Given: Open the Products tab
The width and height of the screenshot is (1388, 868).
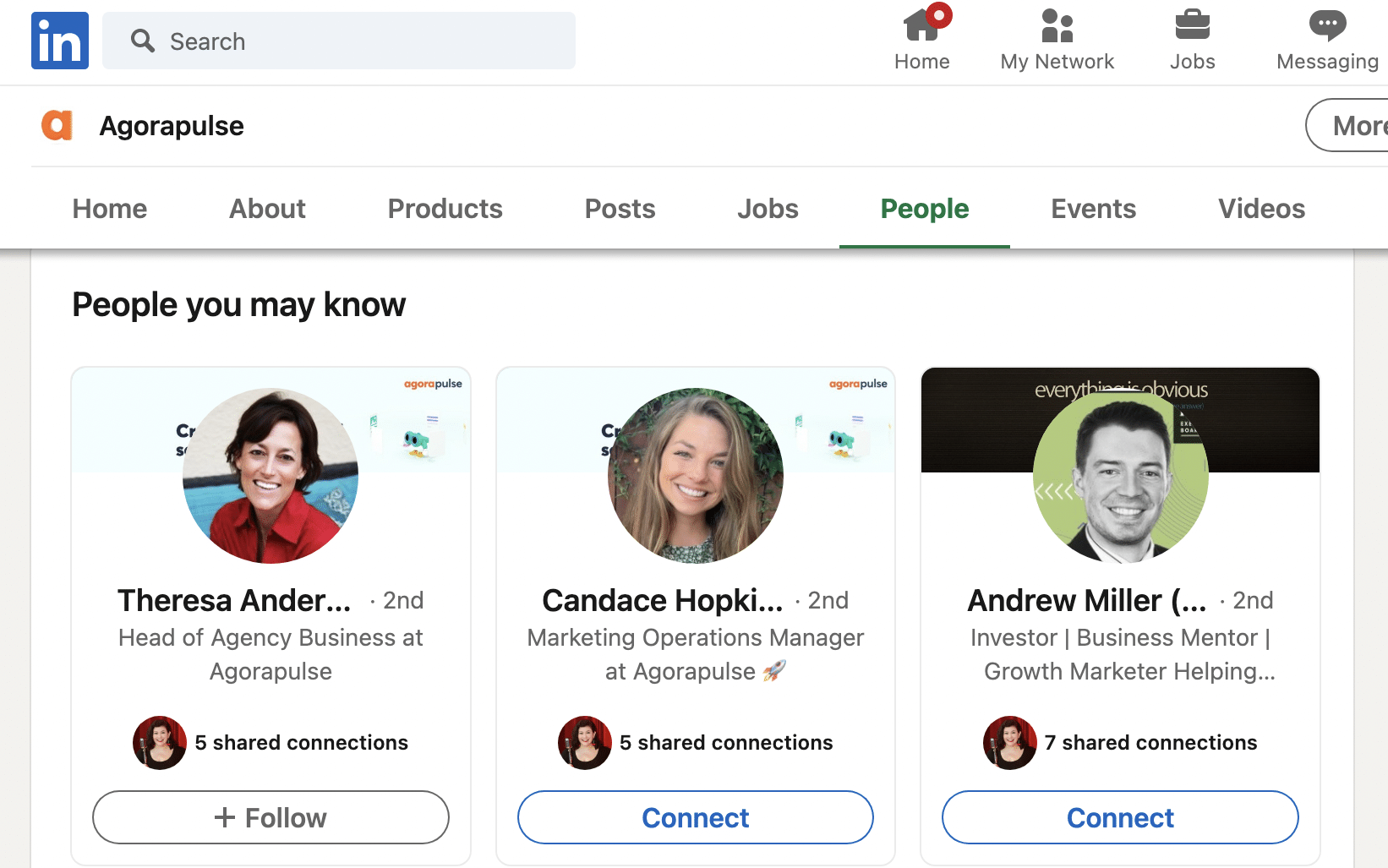Looking at the screenshot, I should click(445, 209).
